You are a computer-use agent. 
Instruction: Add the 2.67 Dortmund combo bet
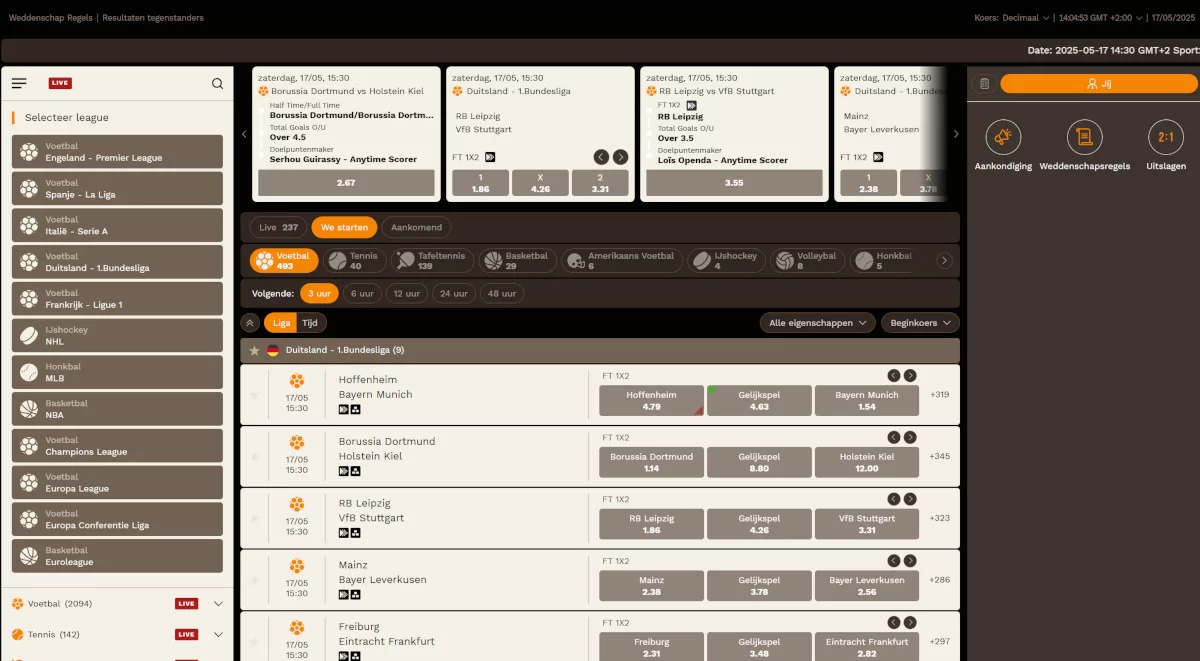tap(346, 183)
